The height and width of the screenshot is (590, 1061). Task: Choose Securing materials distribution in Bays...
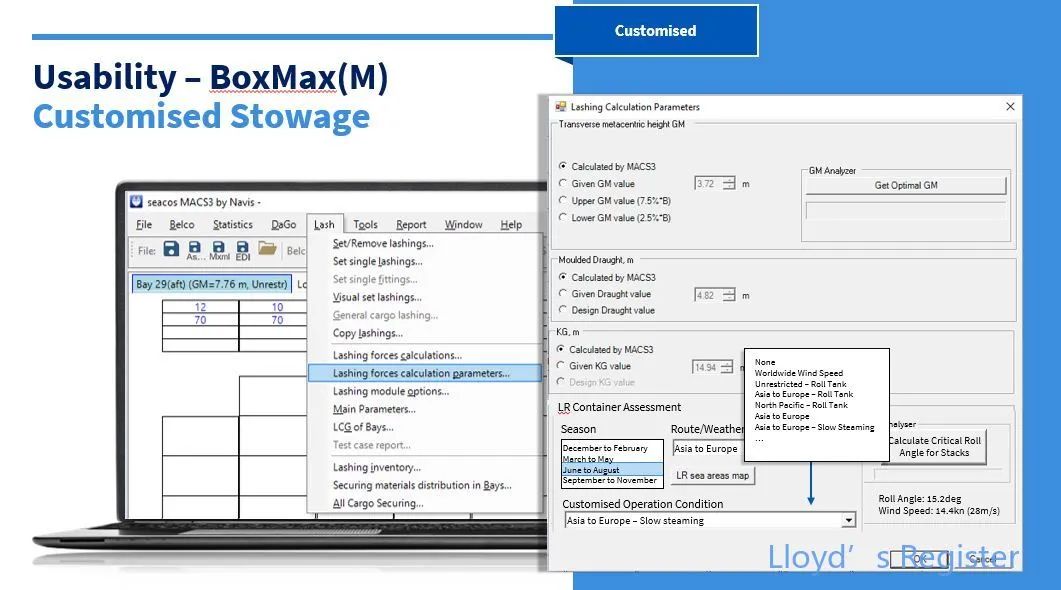pyautogui.click(x=425, y=485)
